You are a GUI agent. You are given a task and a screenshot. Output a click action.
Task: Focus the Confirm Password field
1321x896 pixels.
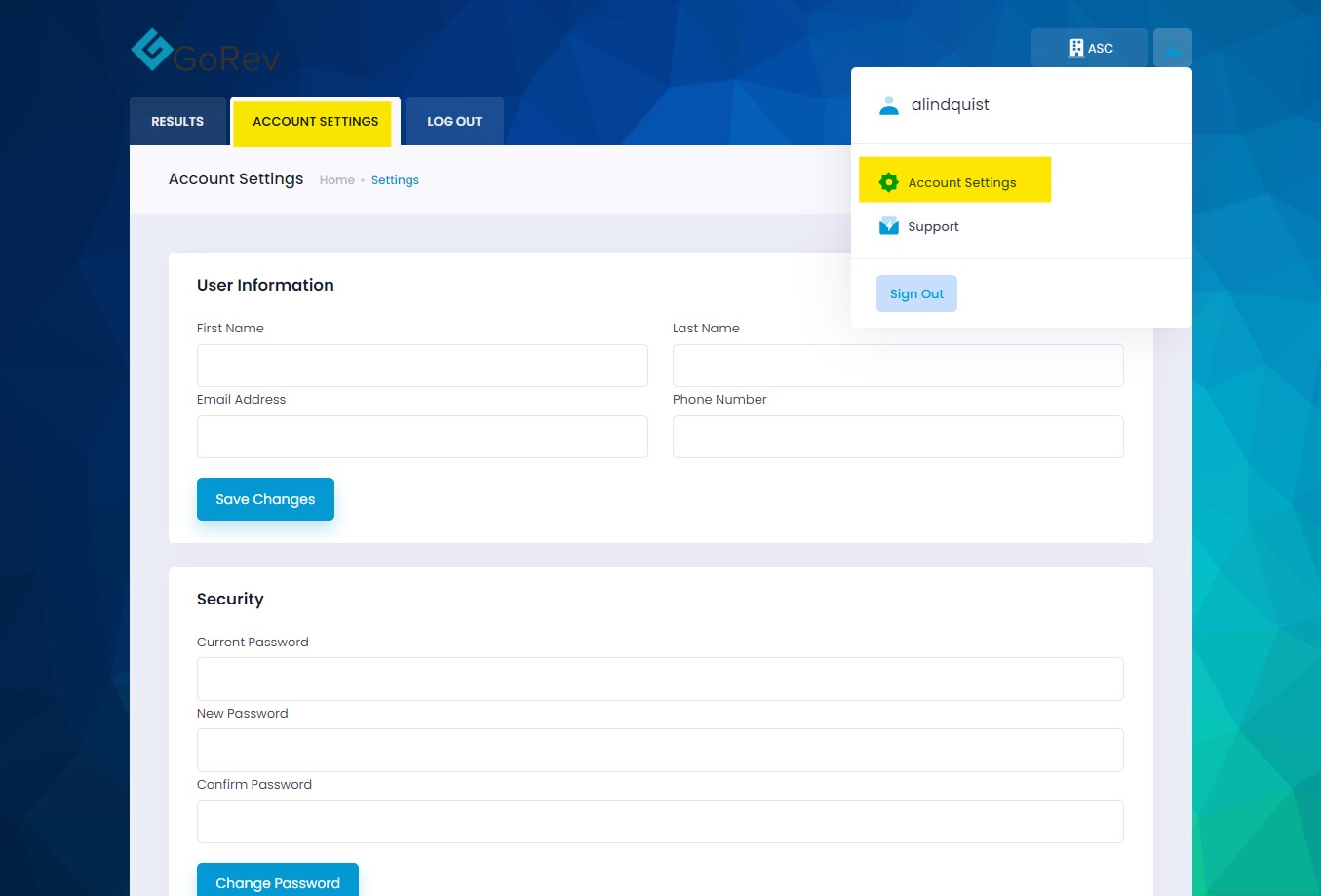660,822
